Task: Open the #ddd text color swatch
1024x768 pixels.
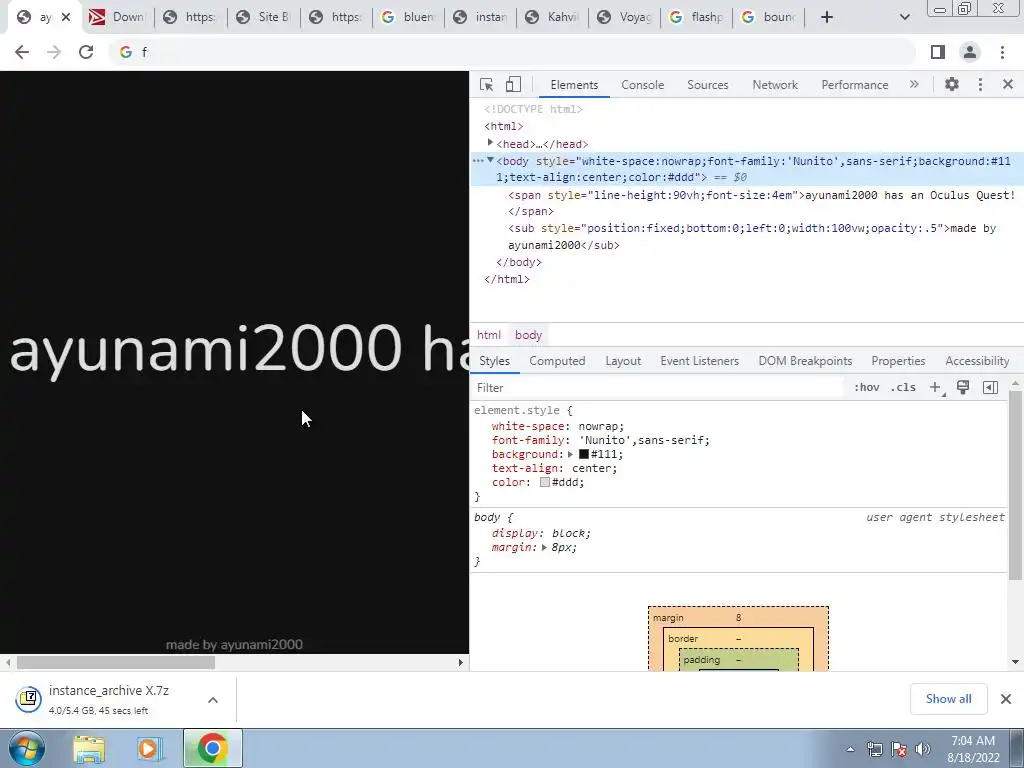Action: point(545,483)
